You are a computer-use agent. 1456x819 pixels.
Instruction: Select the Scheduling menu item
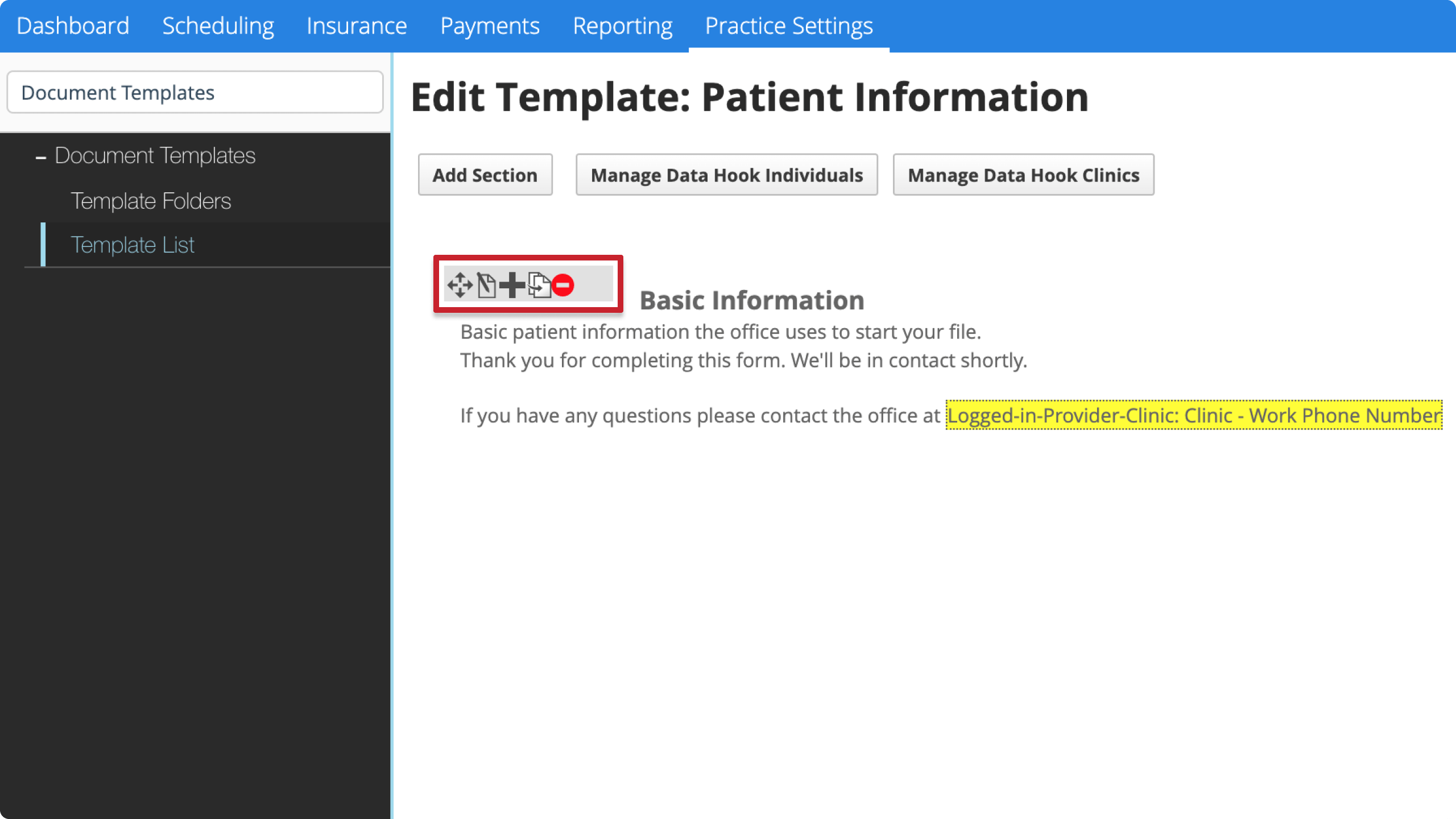[x=218, y=25]
